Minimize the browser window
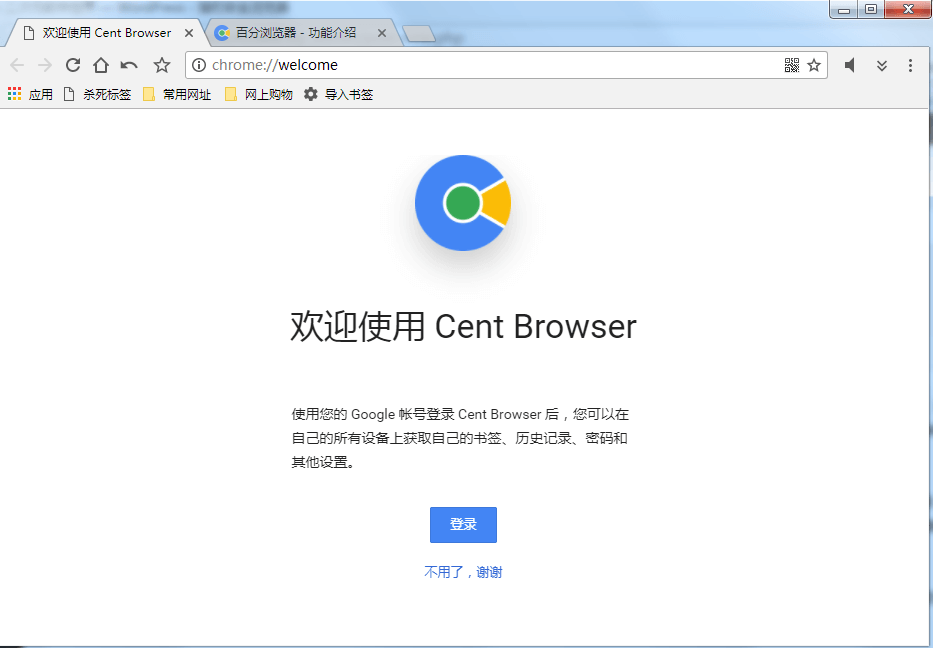933x648 pixels. click(x=844, y=10)
